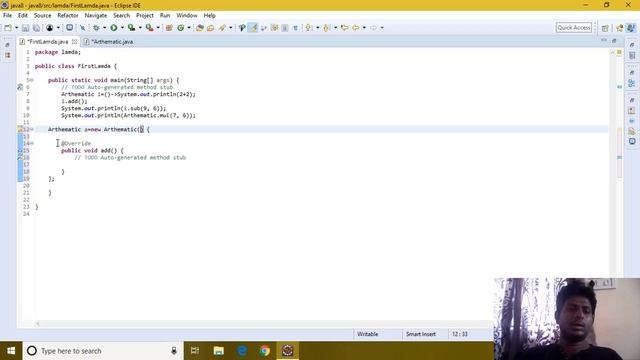The image size is (640, 360).
Task: Open the New Java Class dropdown arrow
Action: (189, 28)
